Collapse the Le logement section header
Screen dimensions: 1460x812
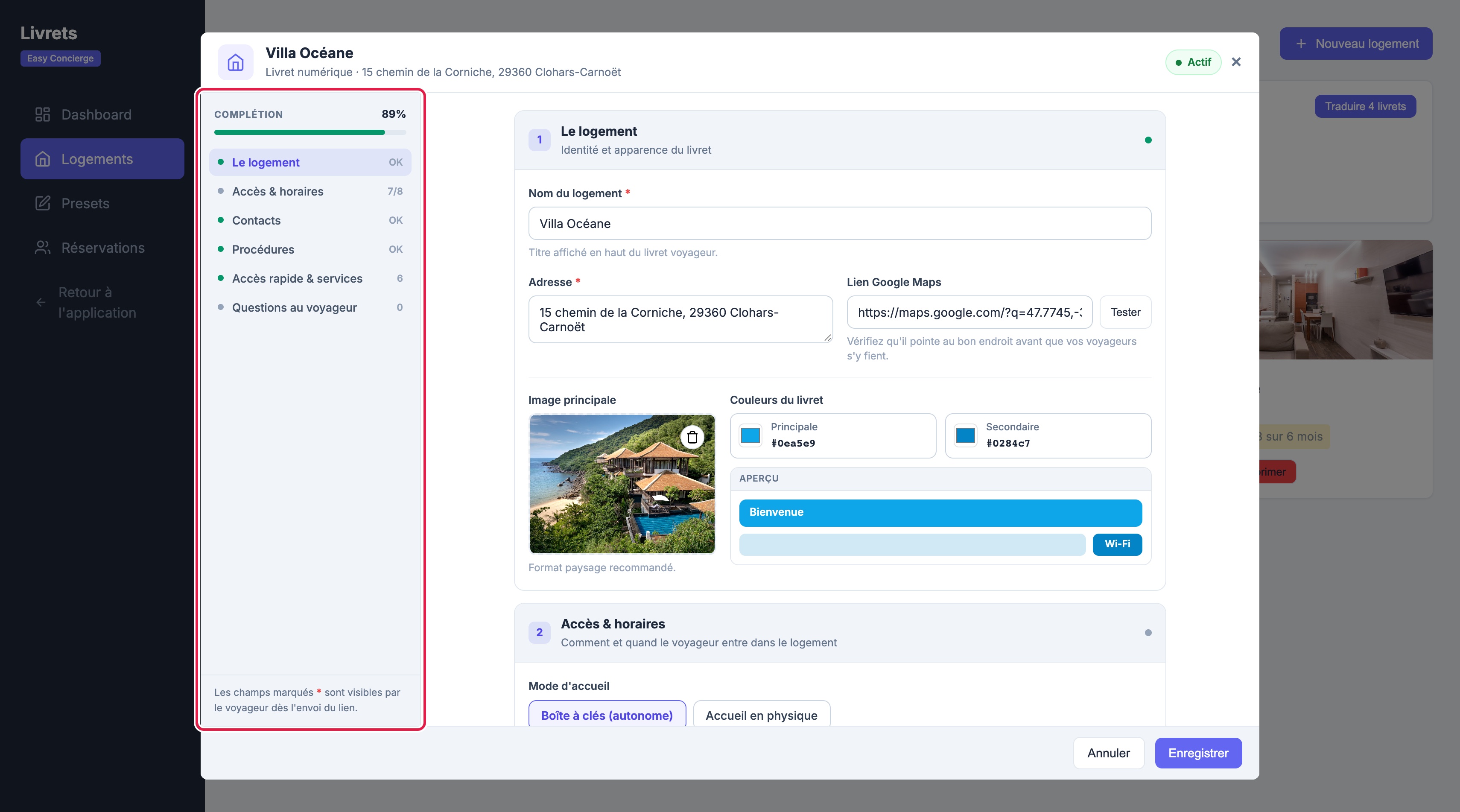click(839, 140)
